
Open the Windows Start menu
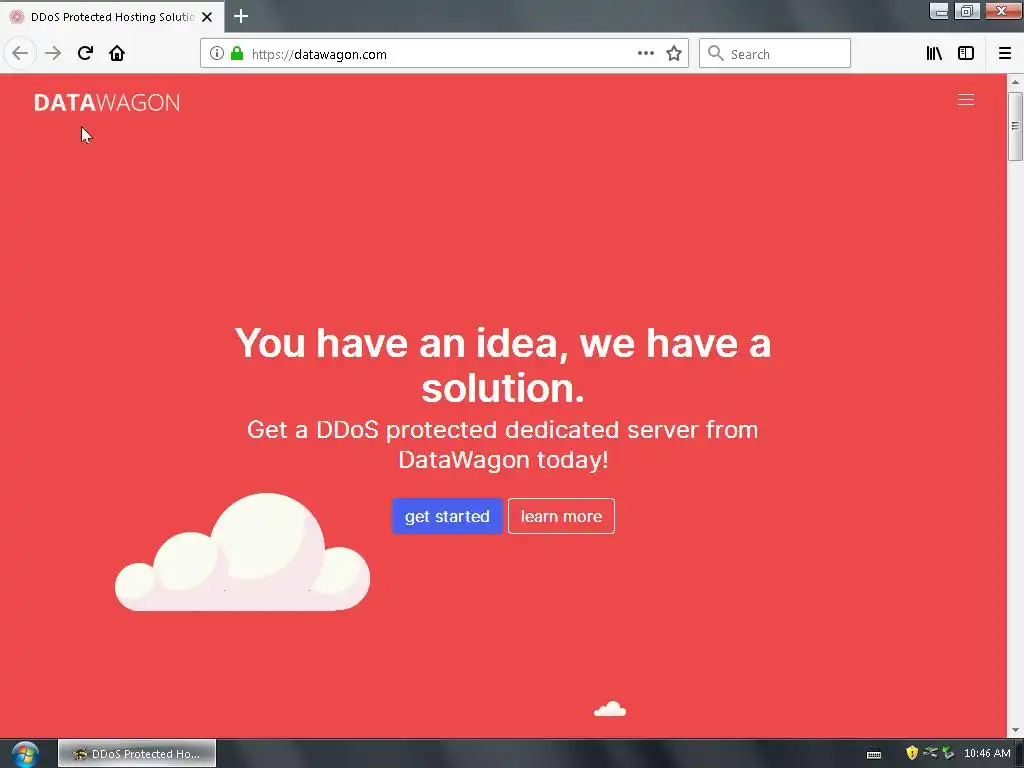pyautogui.click(x=25, y=754)
